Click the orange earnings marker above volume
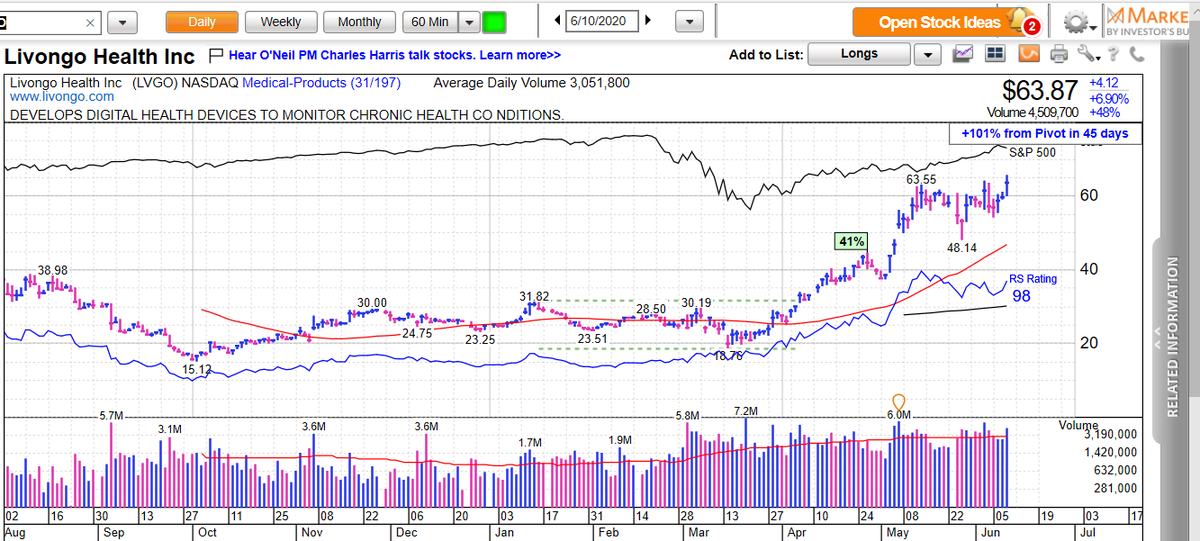Image resolution: width=1200 pixels, height=541 pixels. pos(898,402)
